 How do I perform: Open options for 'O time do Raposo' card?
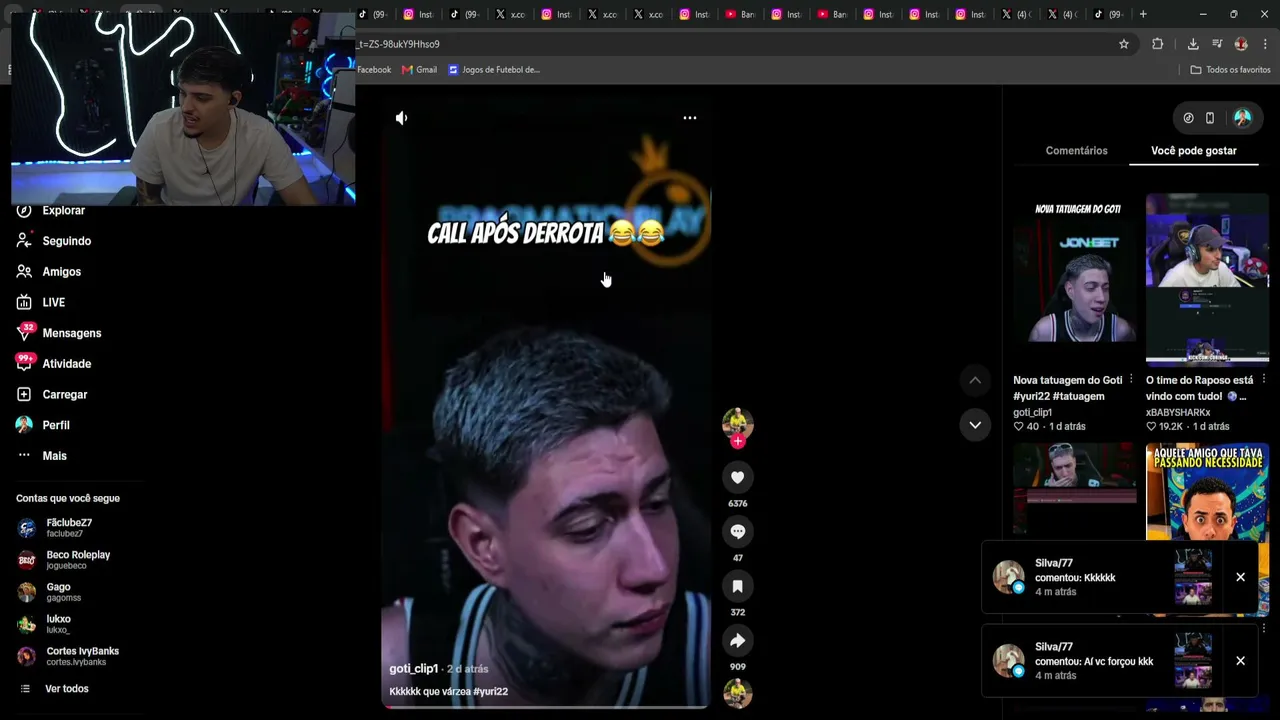point(1264,380)
